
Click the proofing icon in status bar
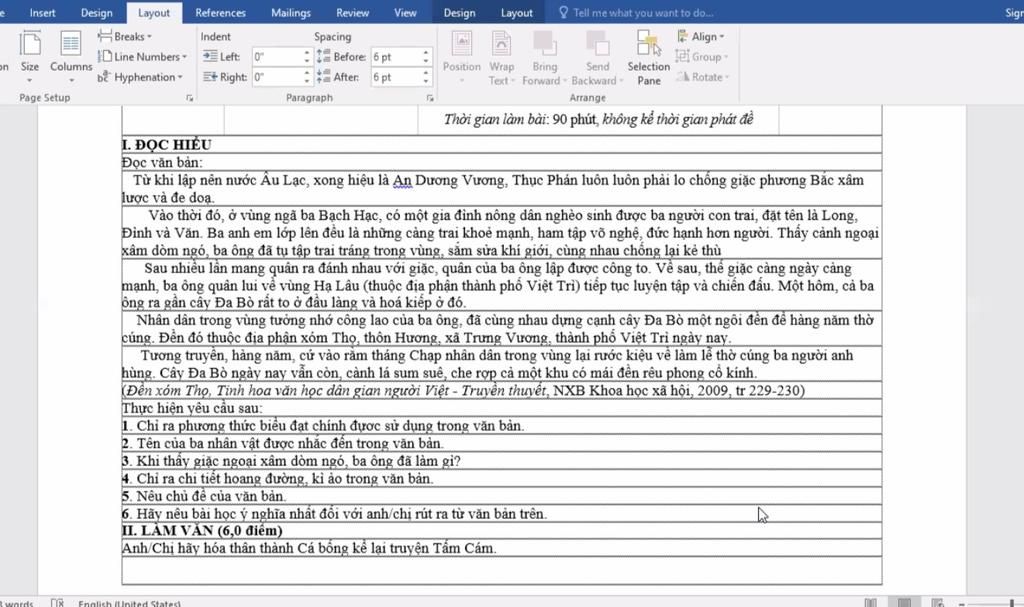click(57, 603)
